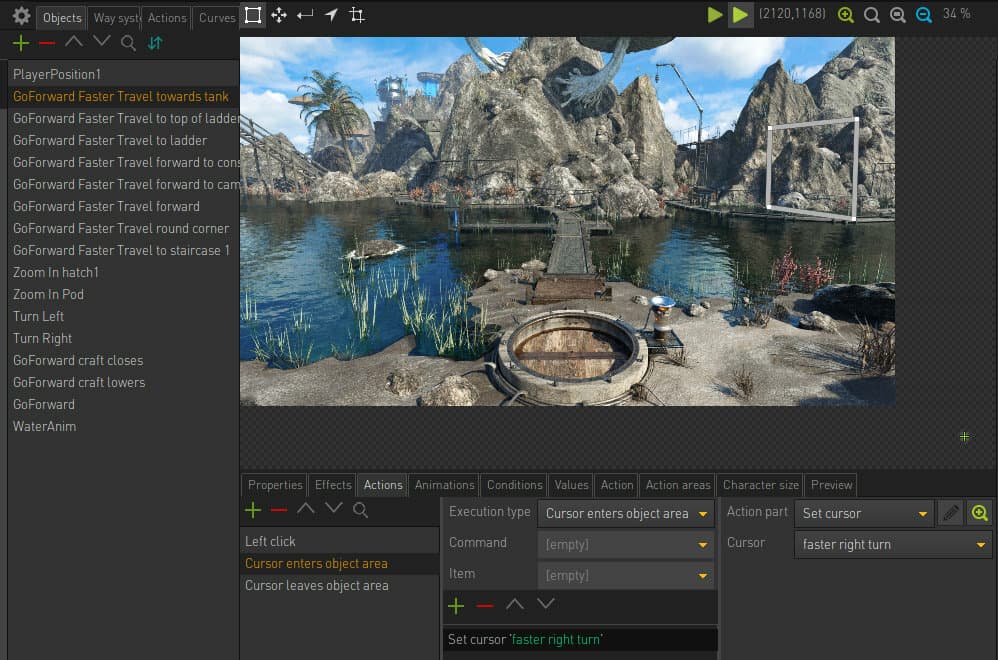
Task: Select GoForward Faster Travel to ladder
Action: click(123, 141)
